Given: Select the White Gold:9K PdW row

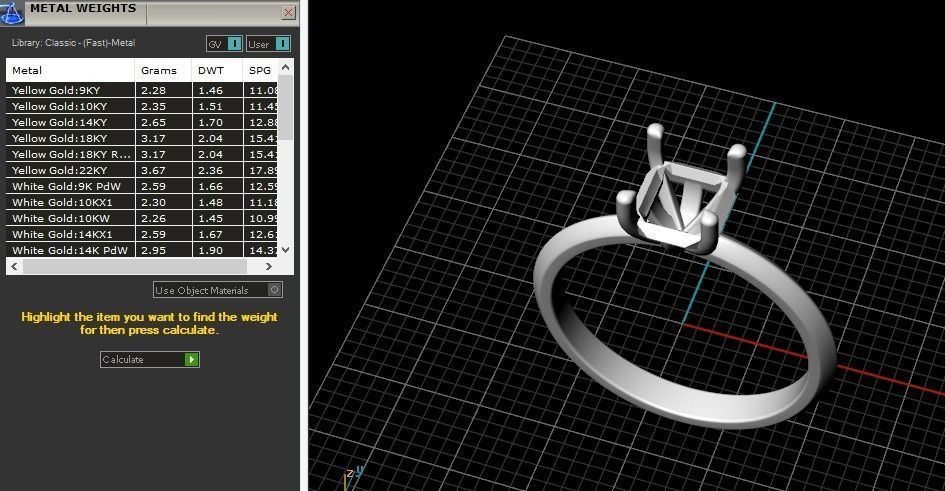Looking at the screenshot, I should (142, 187).
